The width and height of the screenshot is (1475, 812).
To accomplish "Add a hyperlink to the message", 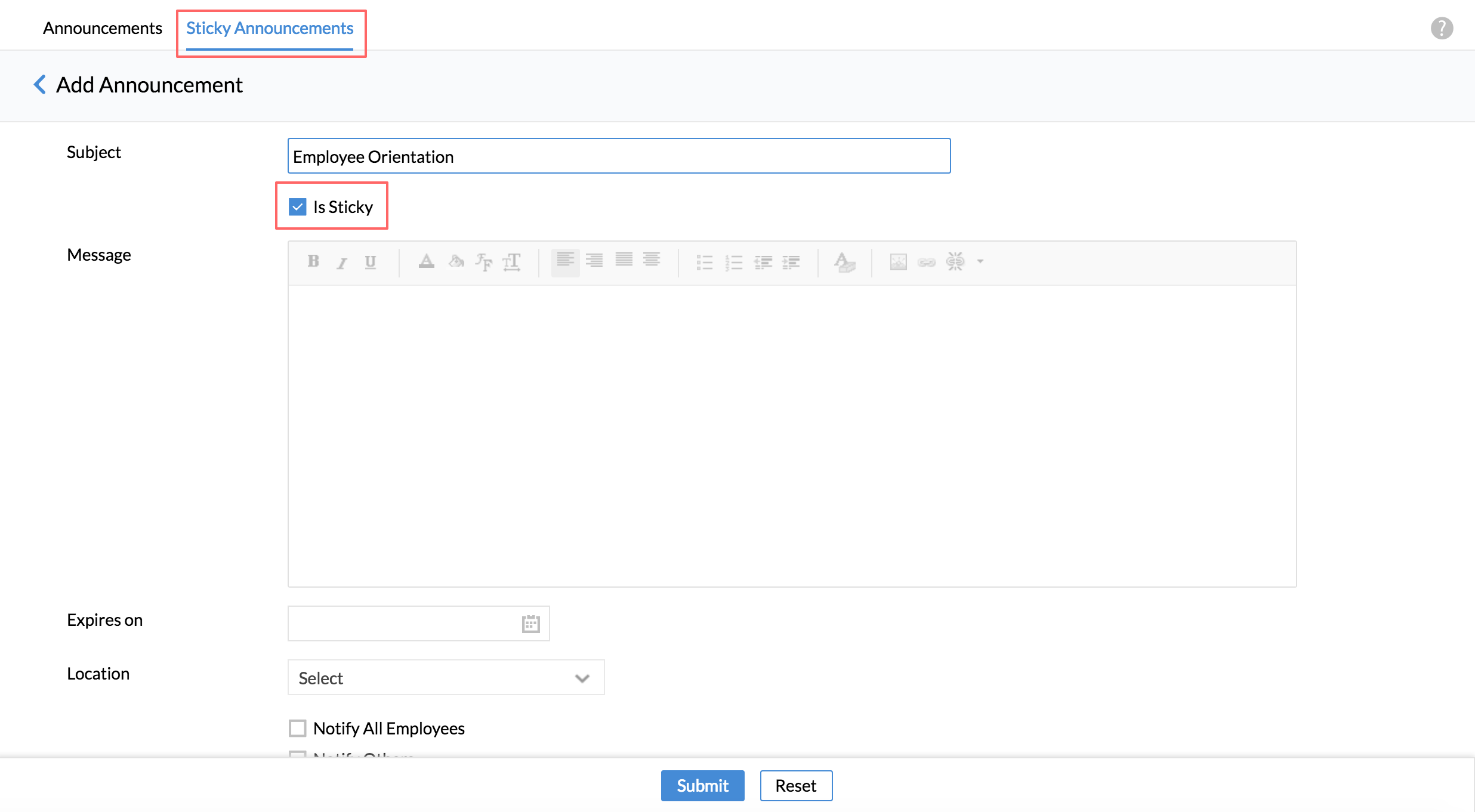I will pyautogui.click(x=926, y=263).
